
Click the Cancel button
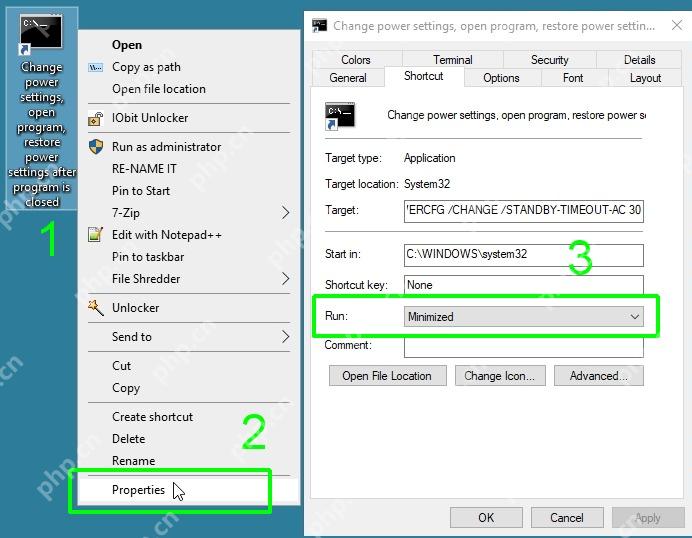tap(567, 517)
